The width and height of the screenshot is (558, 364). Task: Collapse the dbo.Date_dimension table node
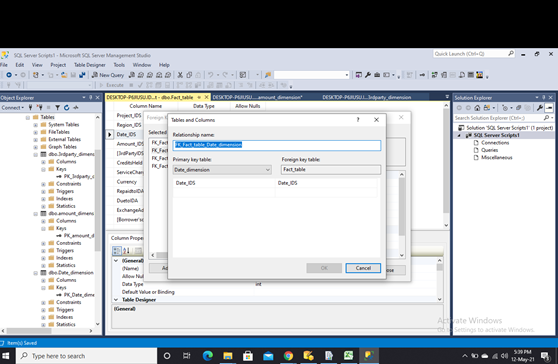coord(35,273)
